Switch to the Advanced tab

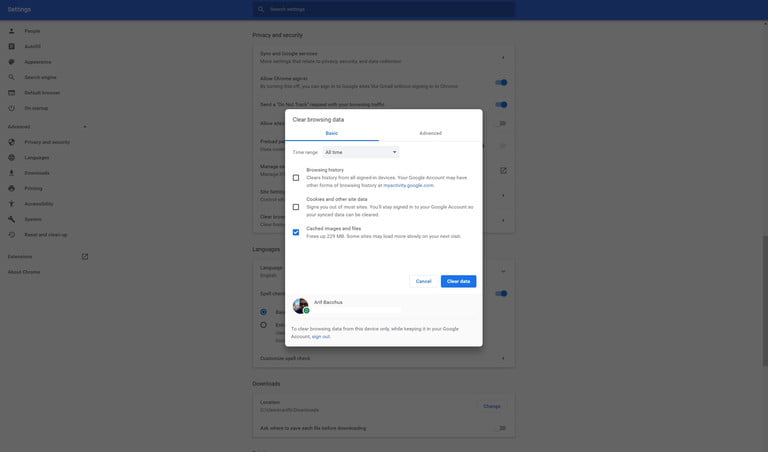(x=431, y=133)
